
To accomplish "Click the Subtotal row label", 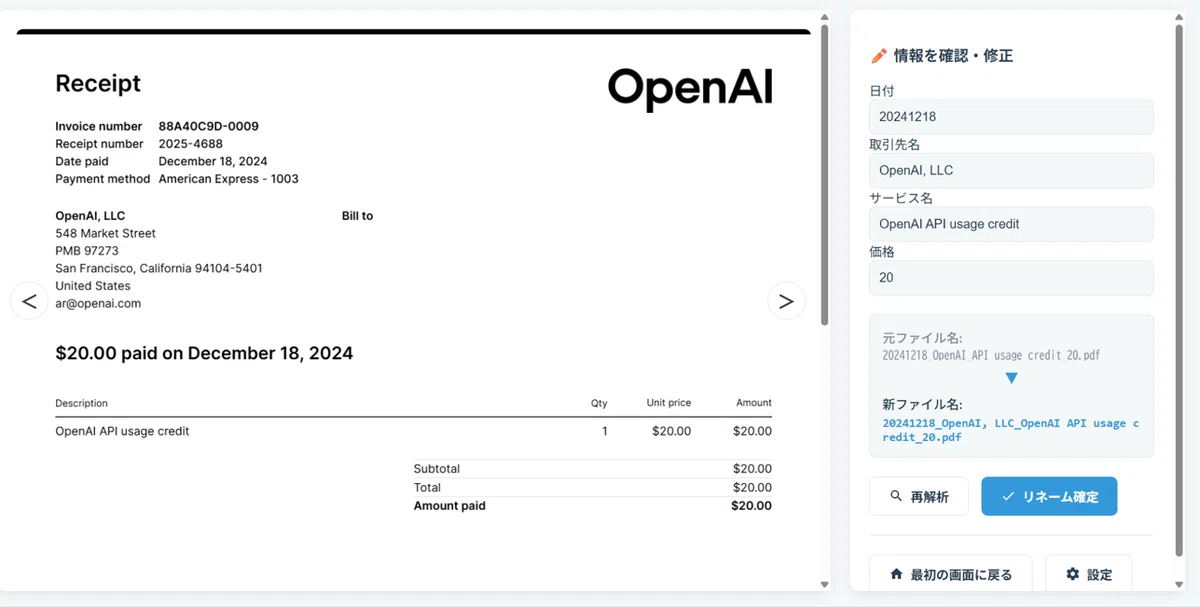I will pyautogui.click(x=437, y=469).
